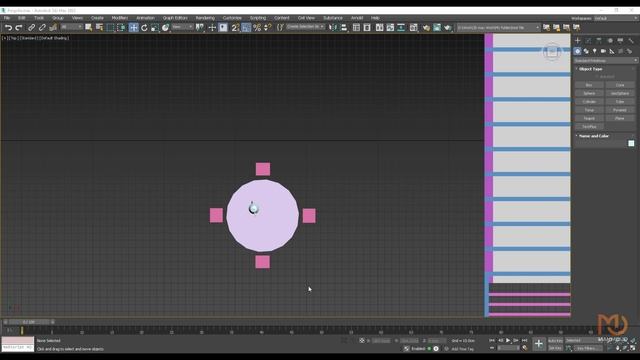Open the Workspaces Default dropdown
Screen dimensions: 640x360
coord(617,18)
